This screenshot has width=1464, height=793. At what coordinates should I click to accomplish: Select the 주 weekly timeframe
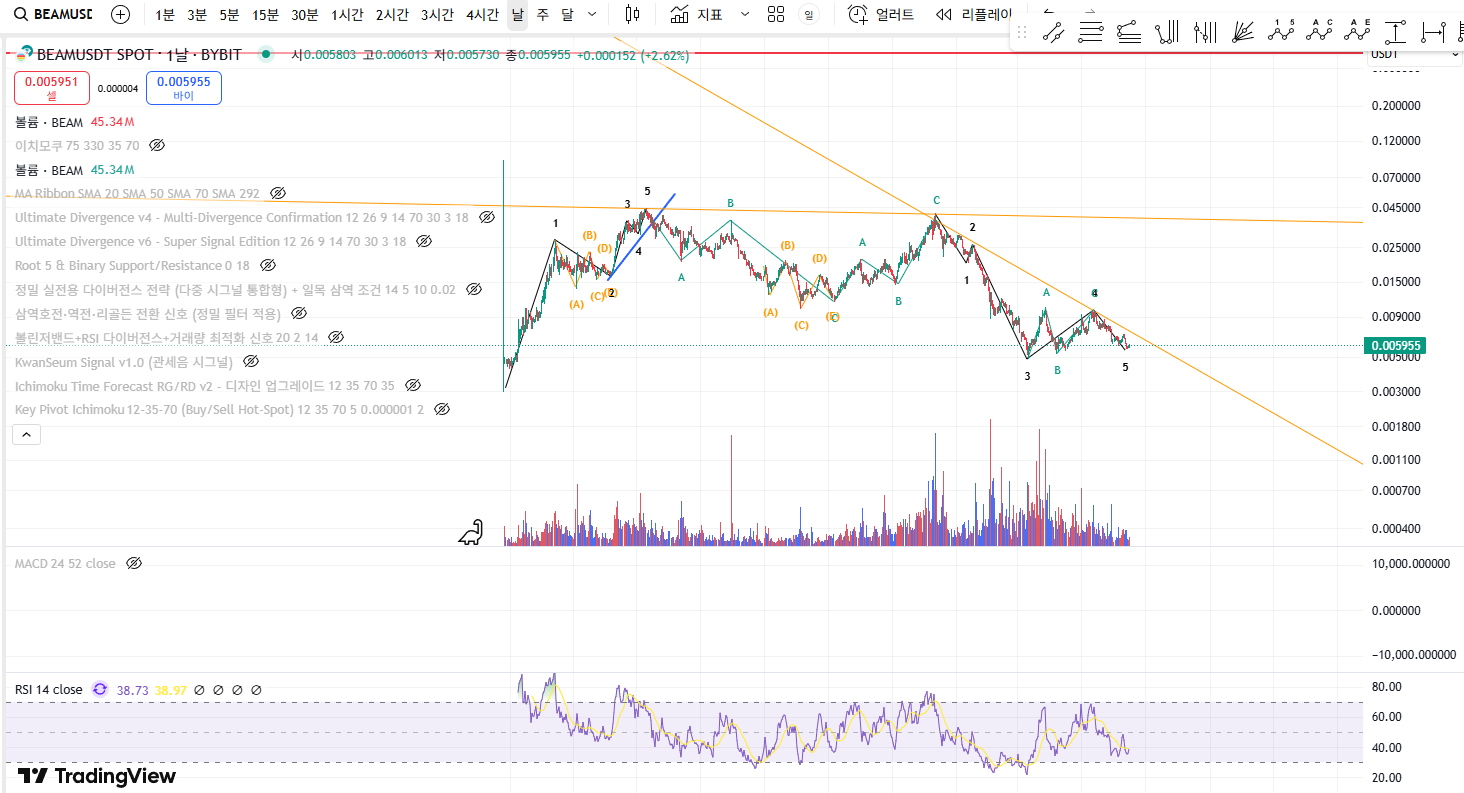(542, 15)
